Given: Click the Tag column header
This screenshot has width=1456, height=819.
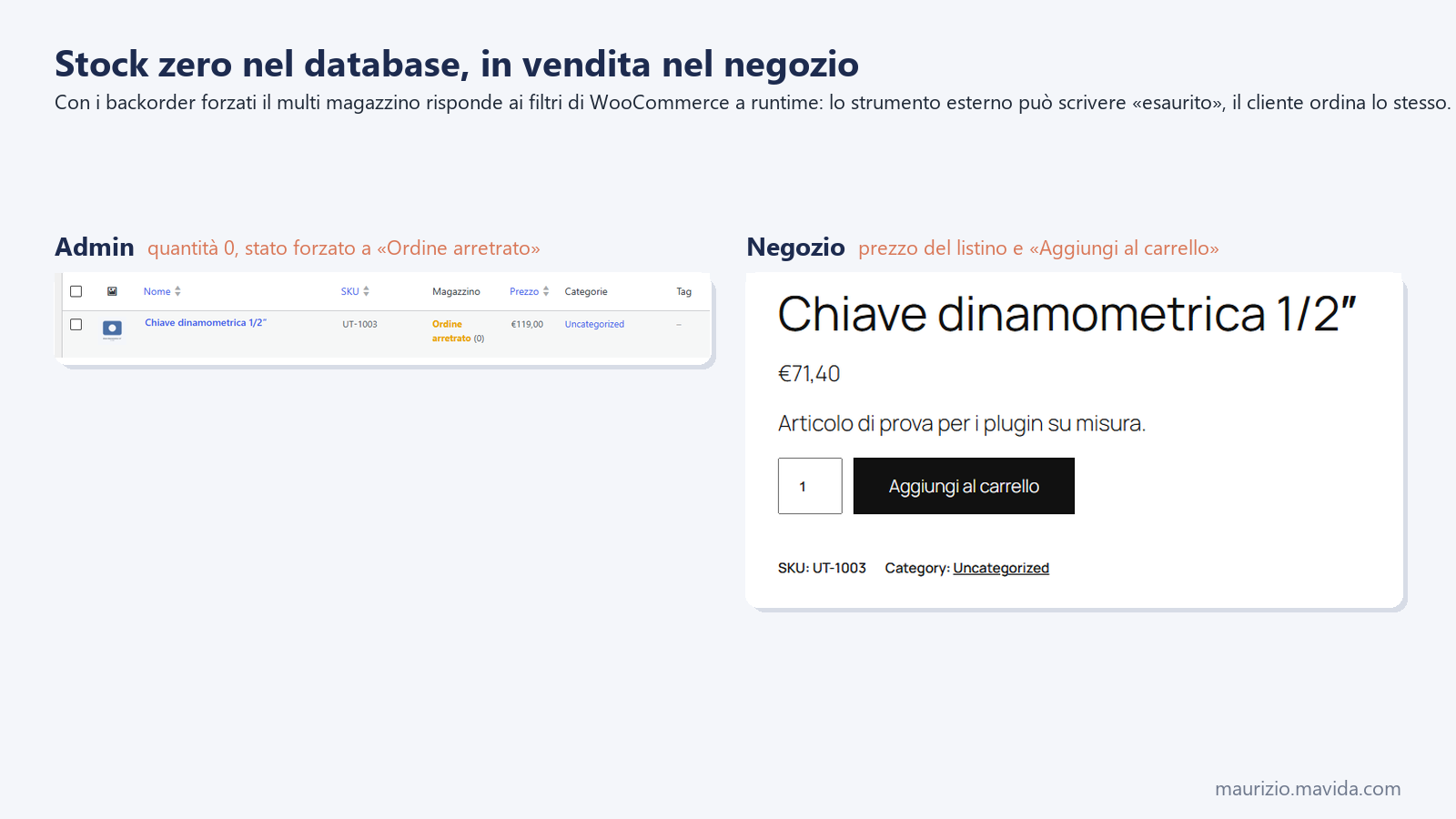Looking at the screenshot, I should pyautogui.click(x=684, y=291).
